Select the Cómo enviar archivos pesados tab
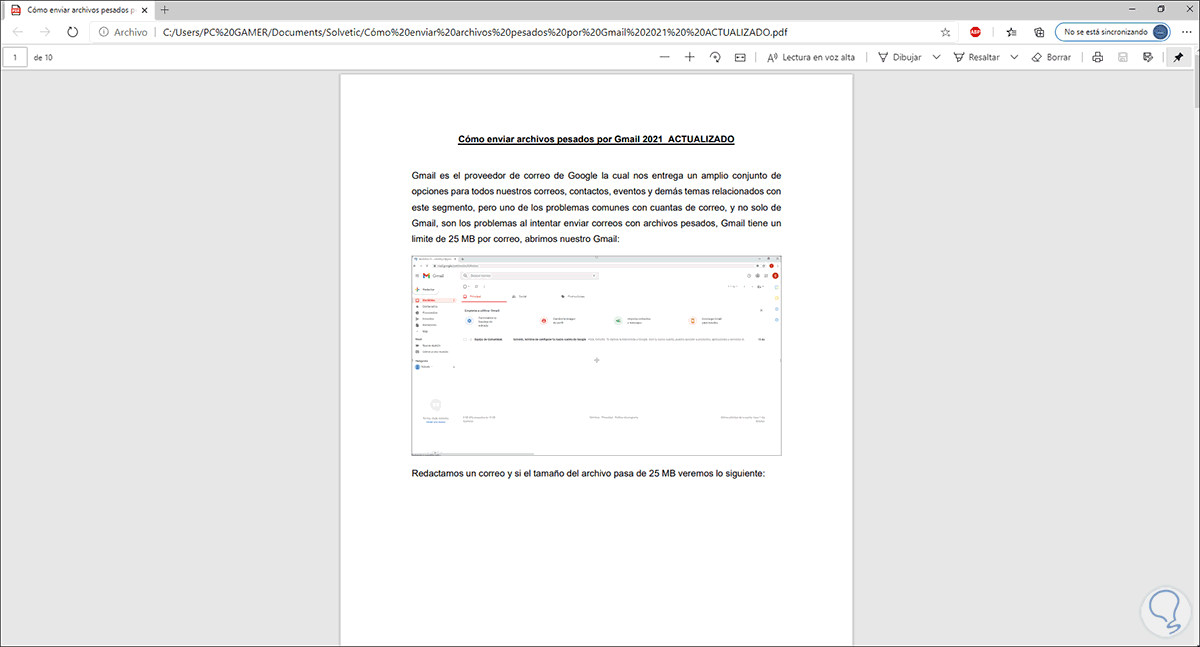Screen dimensions: 1200x647 coord(78,10)
